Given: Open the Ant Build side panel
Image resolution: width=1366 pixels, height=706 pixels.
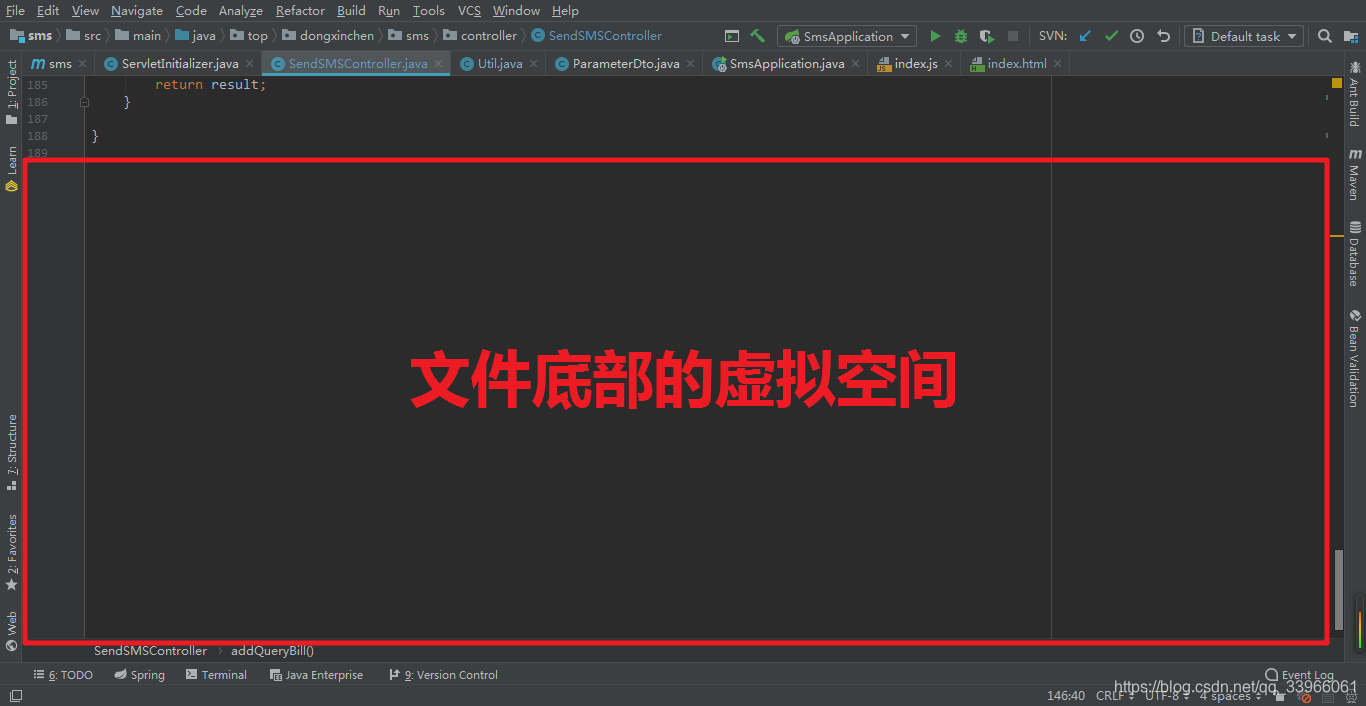Looking at the screenshot, I should click(1354, 94).
